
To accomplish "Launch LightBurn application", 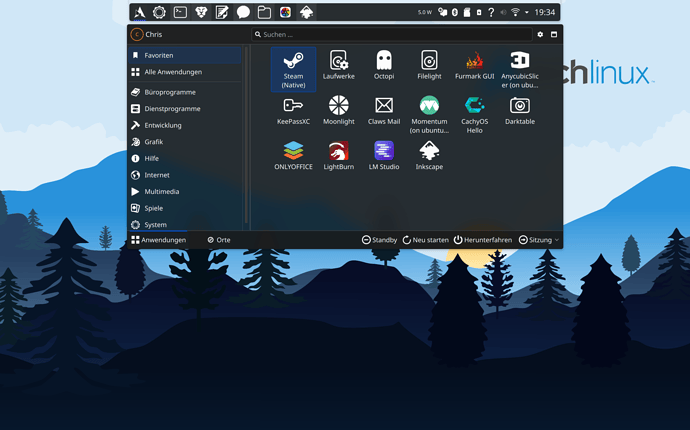I will coord(339,155).
